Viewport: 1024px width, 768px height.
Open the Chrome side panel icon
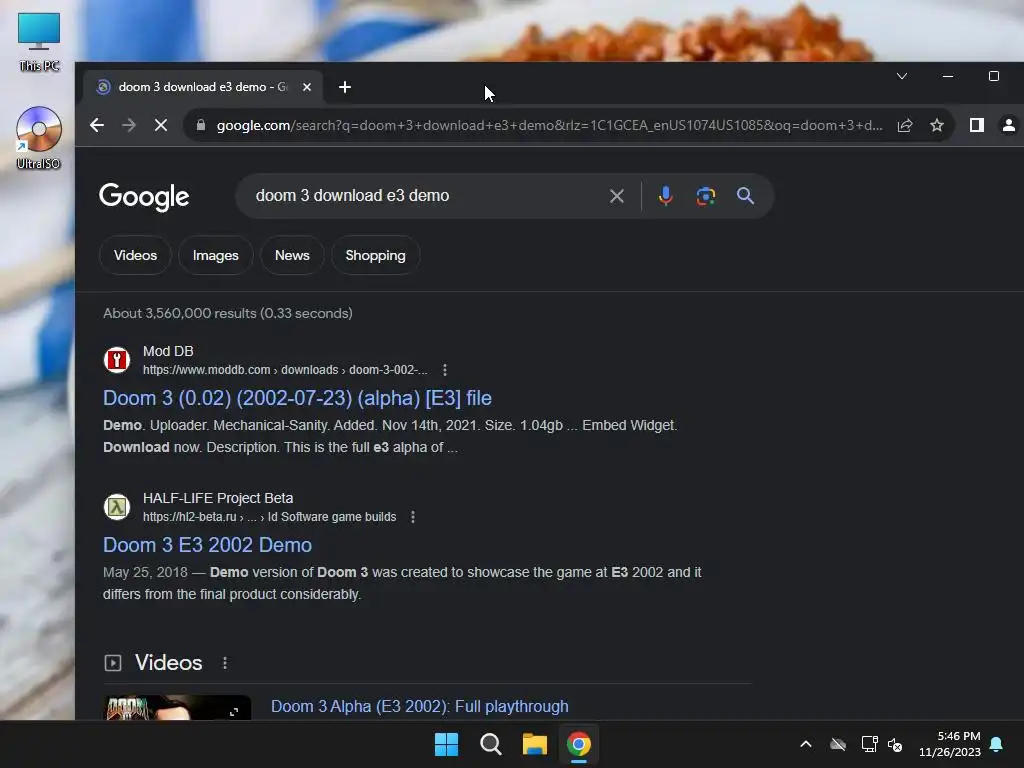(x=976, y=125)
